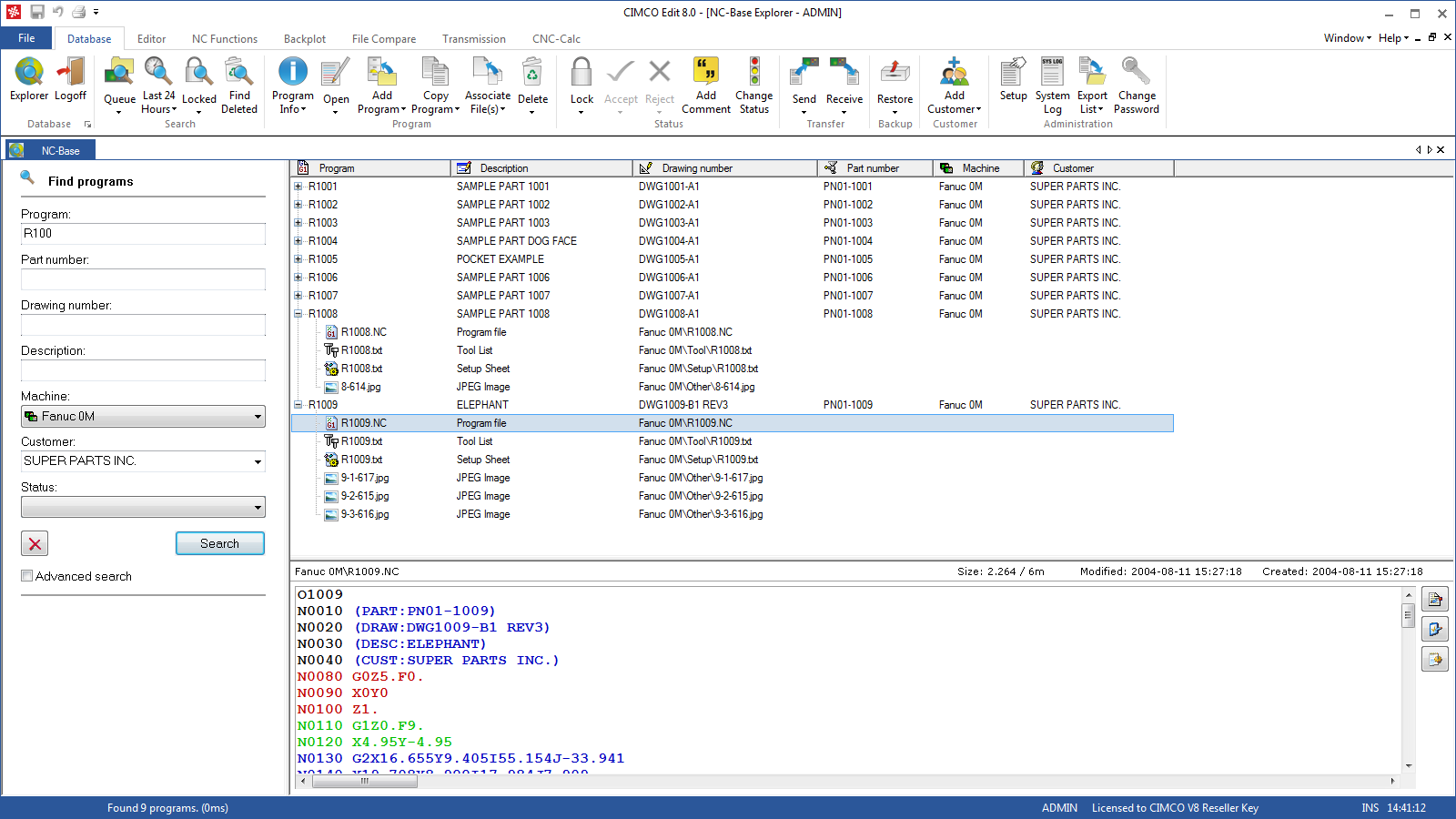Click the Description input field
This screenshot has width=1456, height=819.
(143, 370)
